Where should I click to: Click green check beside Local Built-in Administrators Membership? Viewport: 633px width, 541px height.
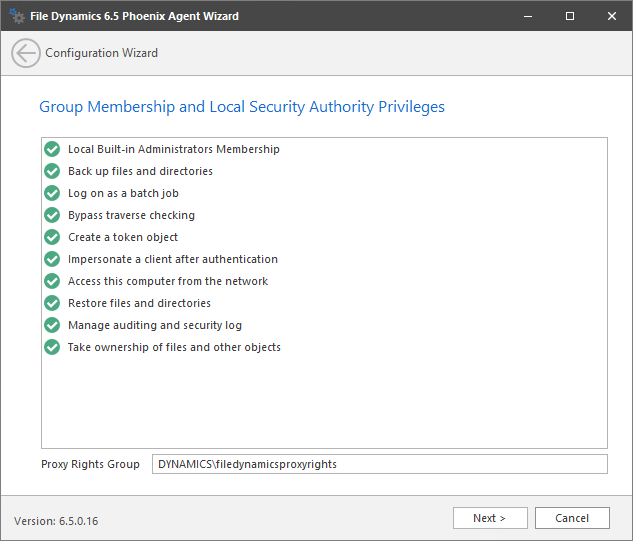(x=53, y=149)
